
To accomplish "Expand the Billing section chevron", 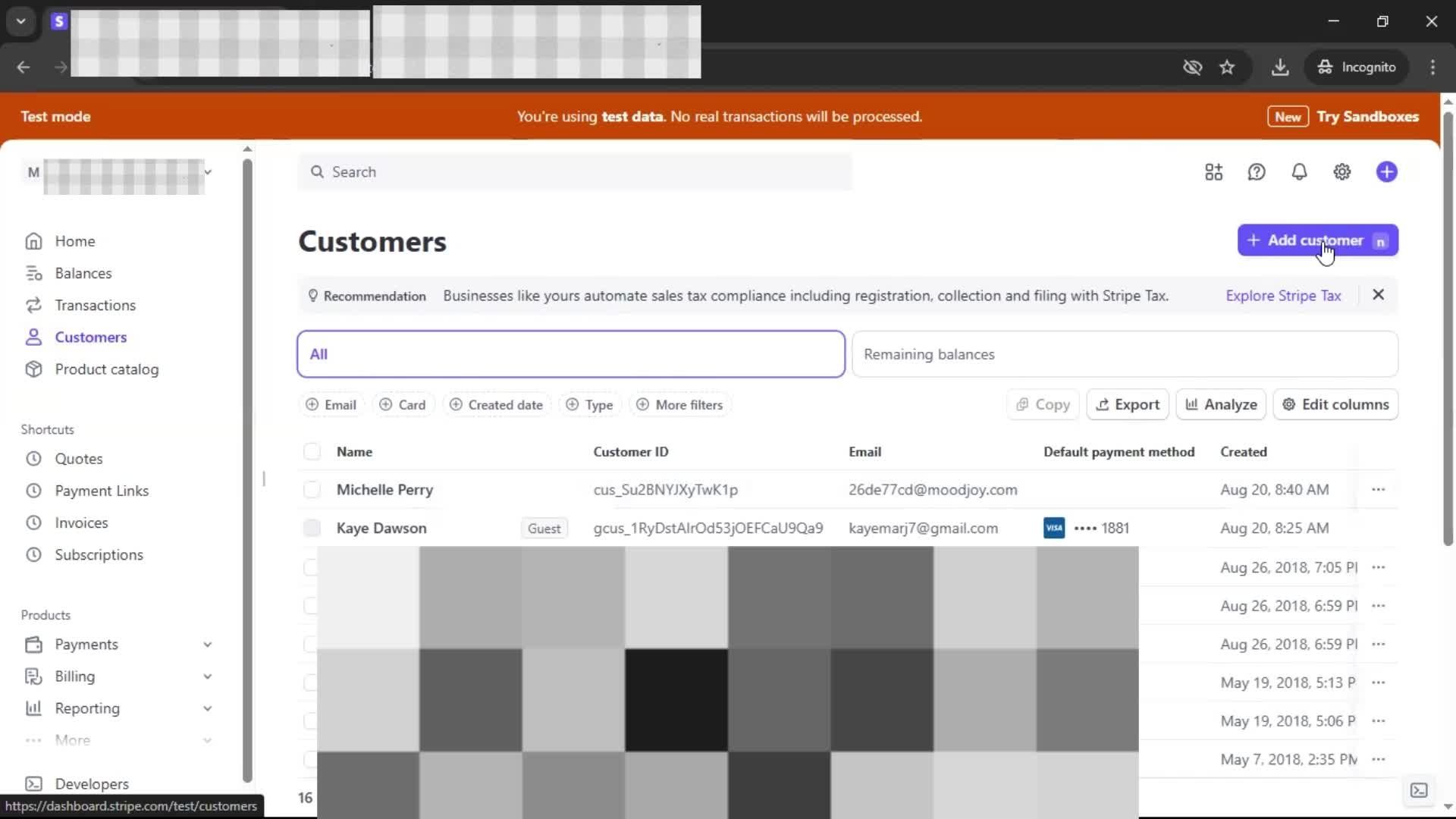I will tap(207, 676).
